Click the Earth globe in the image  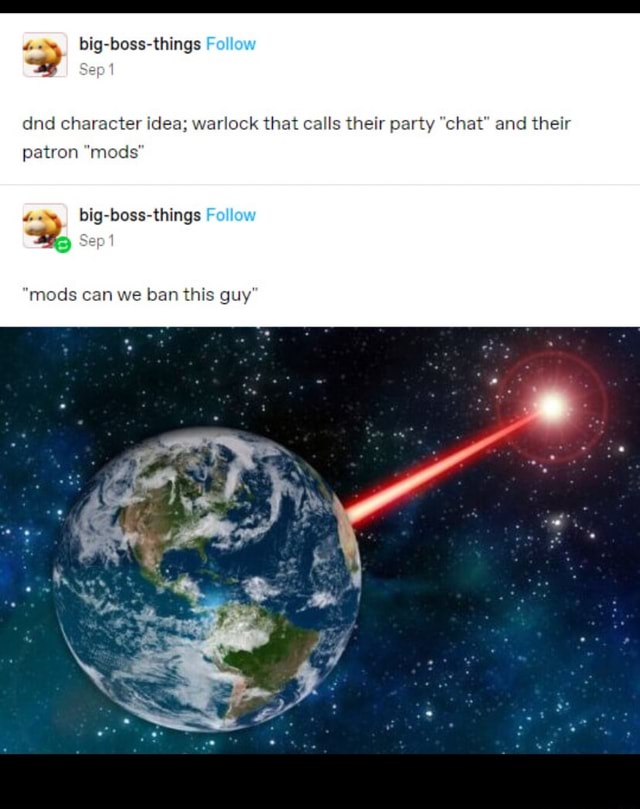(206, 579)
